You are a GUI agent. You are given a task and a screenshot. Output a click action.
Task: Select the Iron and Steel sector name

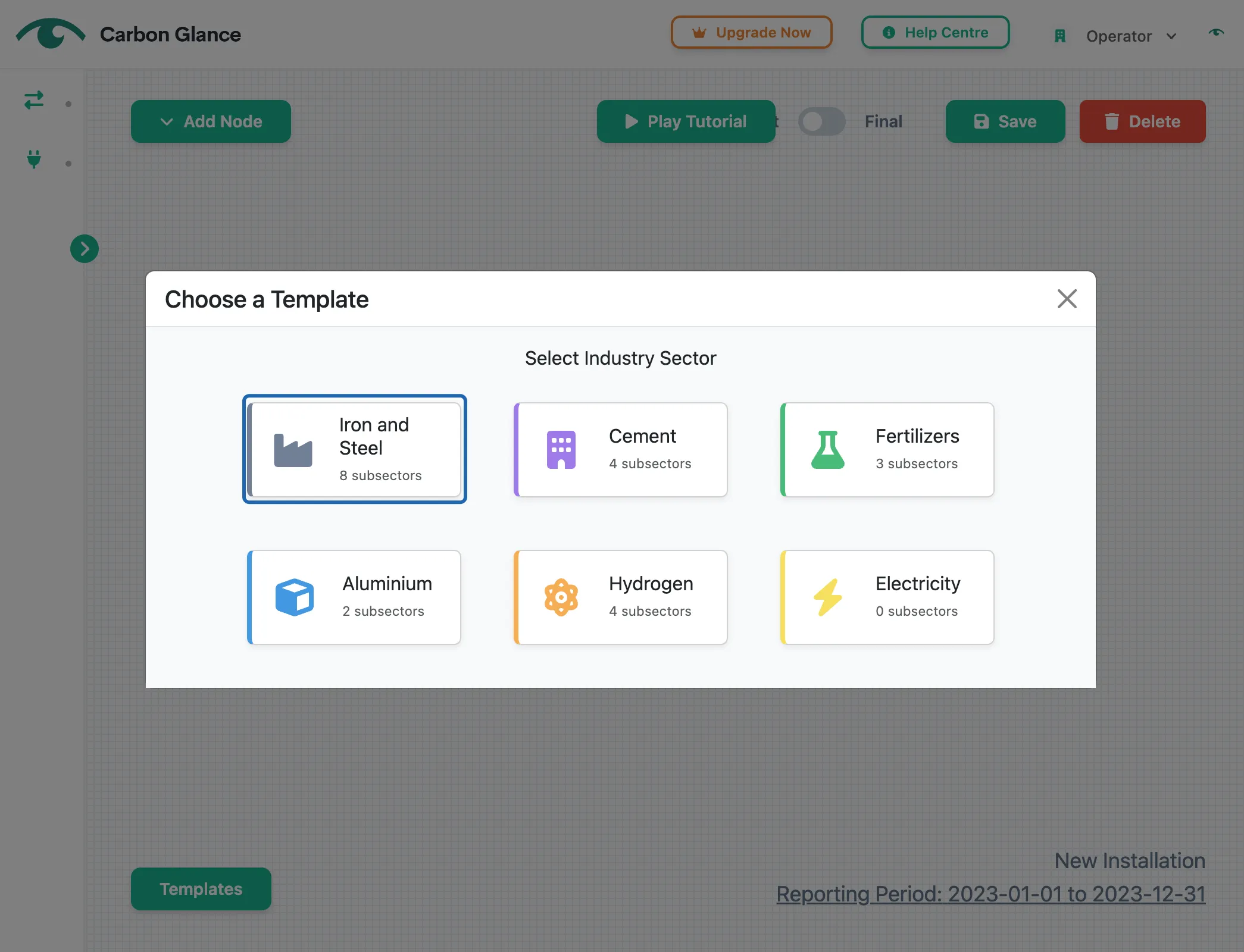point(374,436)
